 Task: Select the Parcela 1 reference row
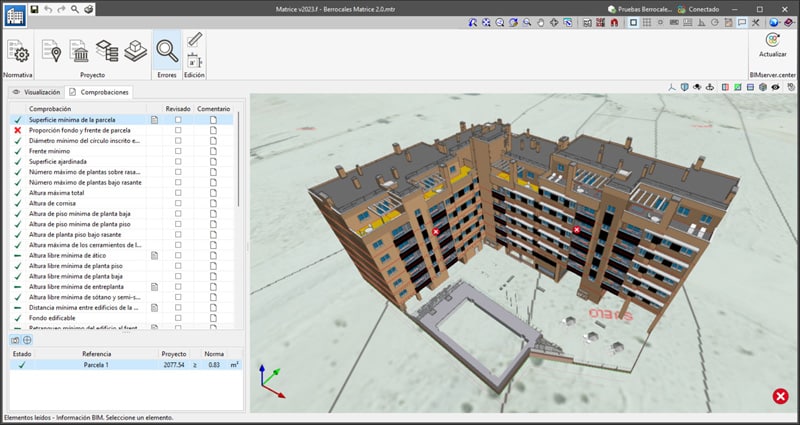point(97,366)
